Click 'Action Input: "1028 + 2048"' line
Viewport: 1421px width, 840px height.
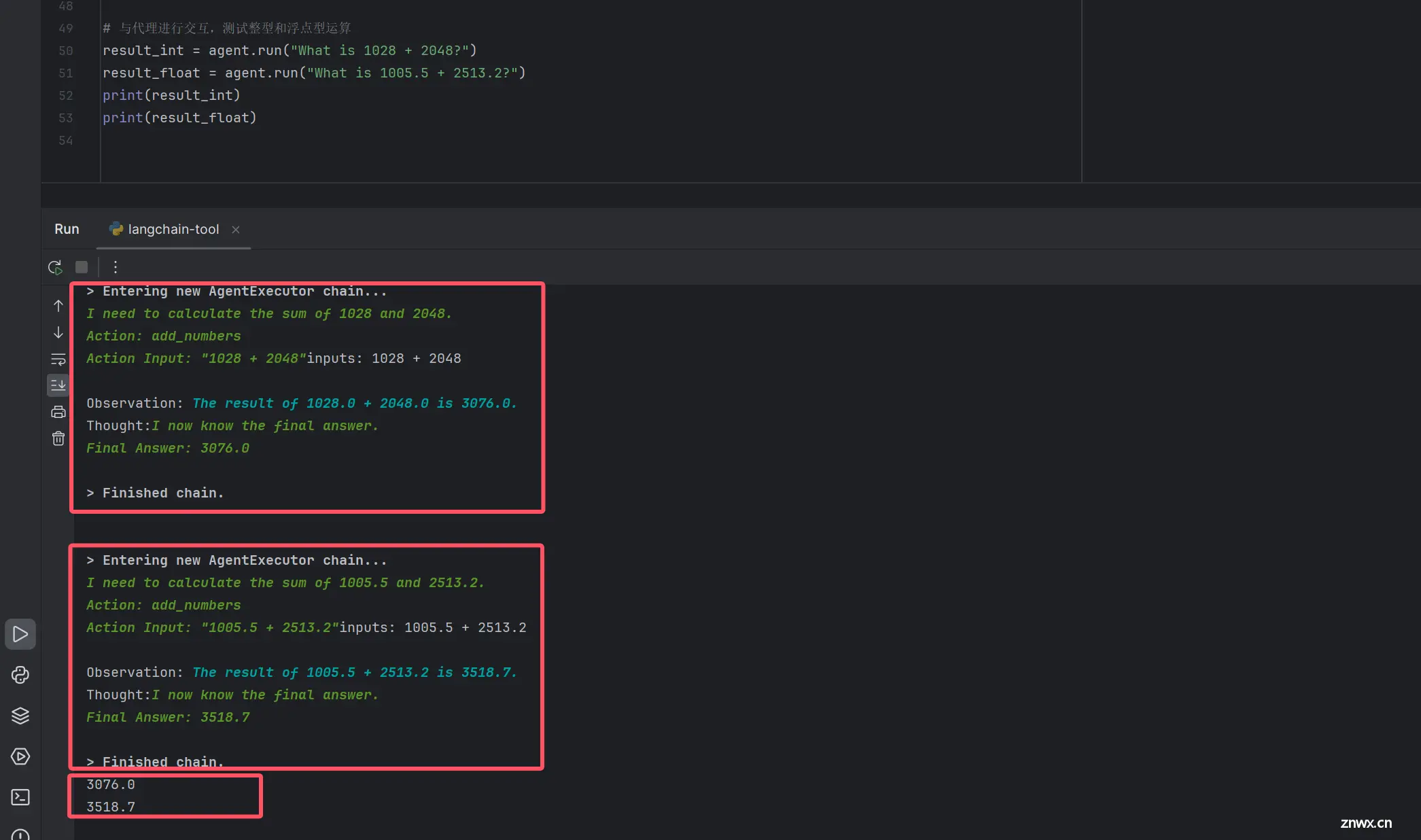(274, 358)
